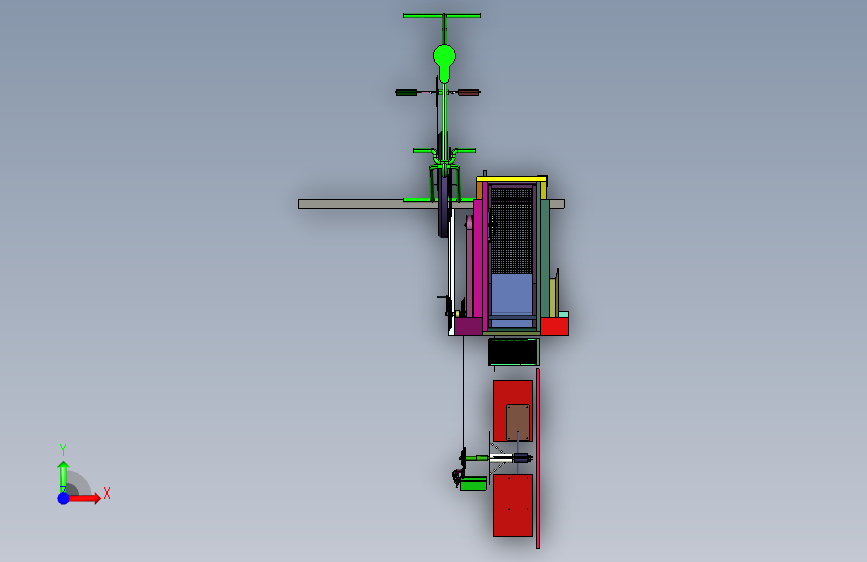Click the black mesh grid panel
The width and height of the screenshot is (867, 562).
tap(511, 231)
